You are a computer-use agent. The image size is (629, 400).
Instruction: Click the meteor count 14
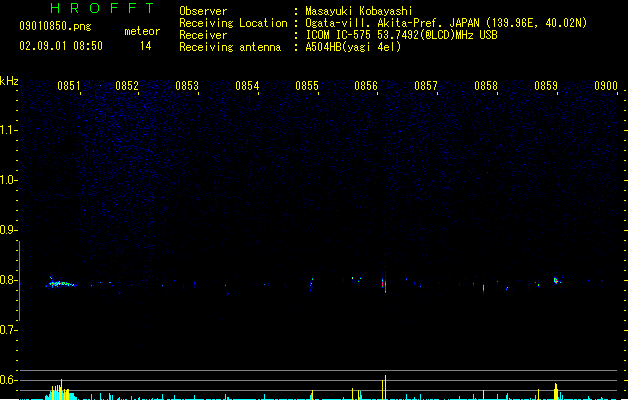[146, 46]
